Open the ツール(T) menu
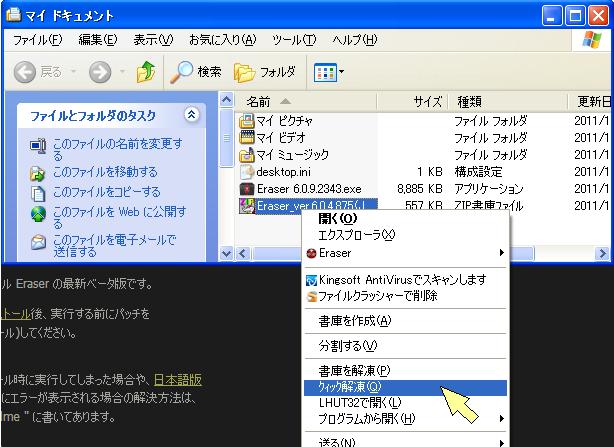 coord(294,40)
